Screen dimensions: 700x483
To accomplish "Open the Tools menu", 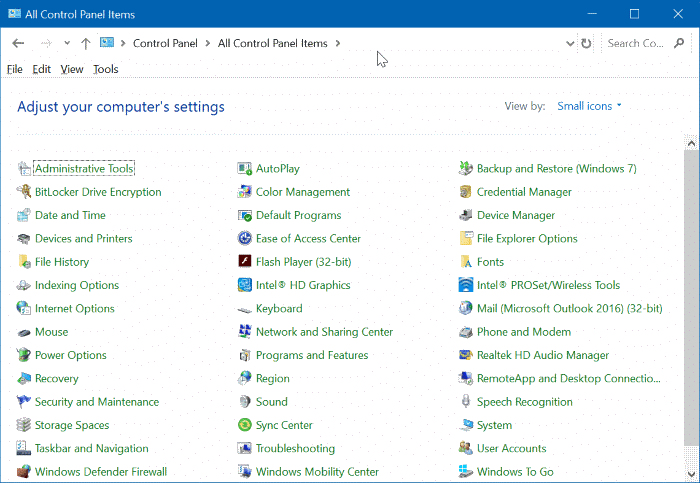I will [x=106, y=69].
